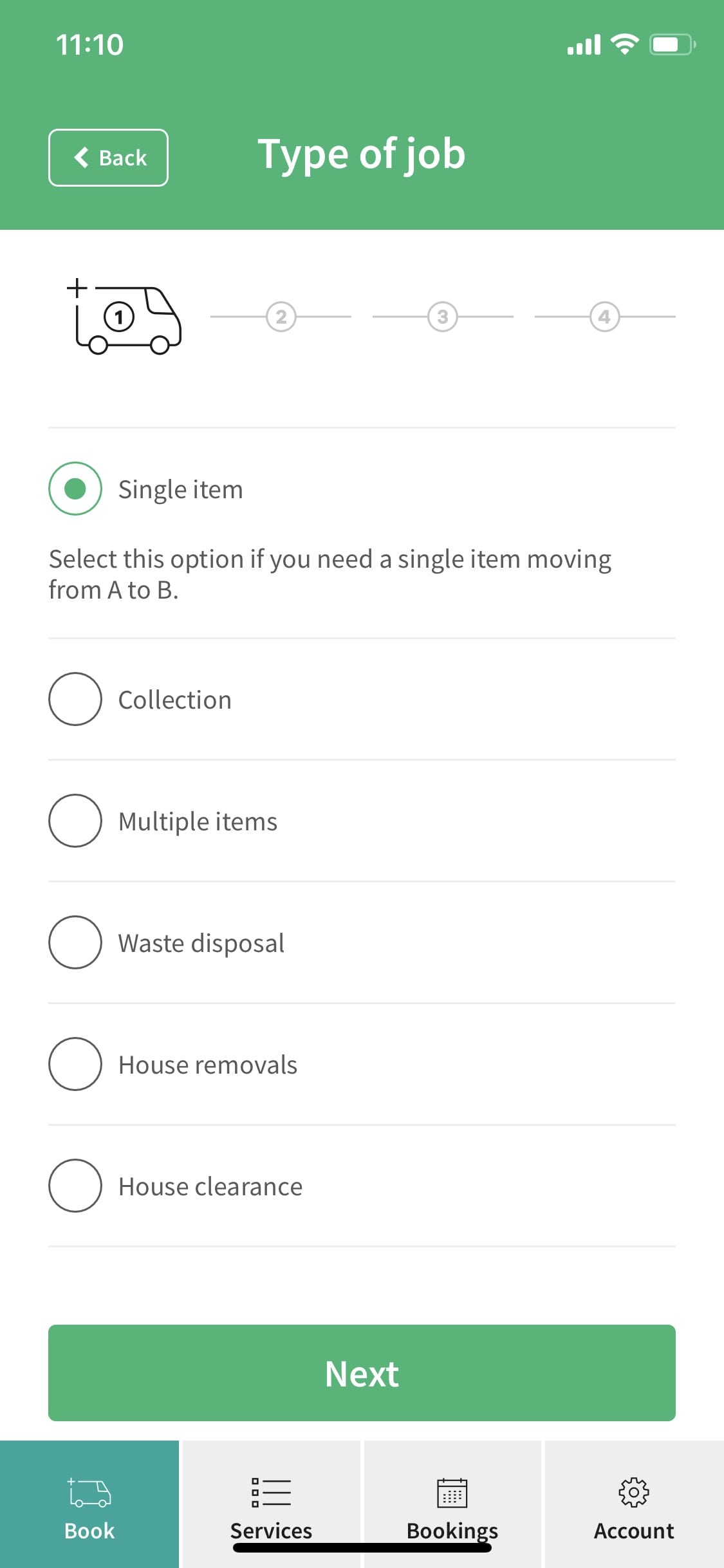Open Book tab van icon

click(89, 1492)
